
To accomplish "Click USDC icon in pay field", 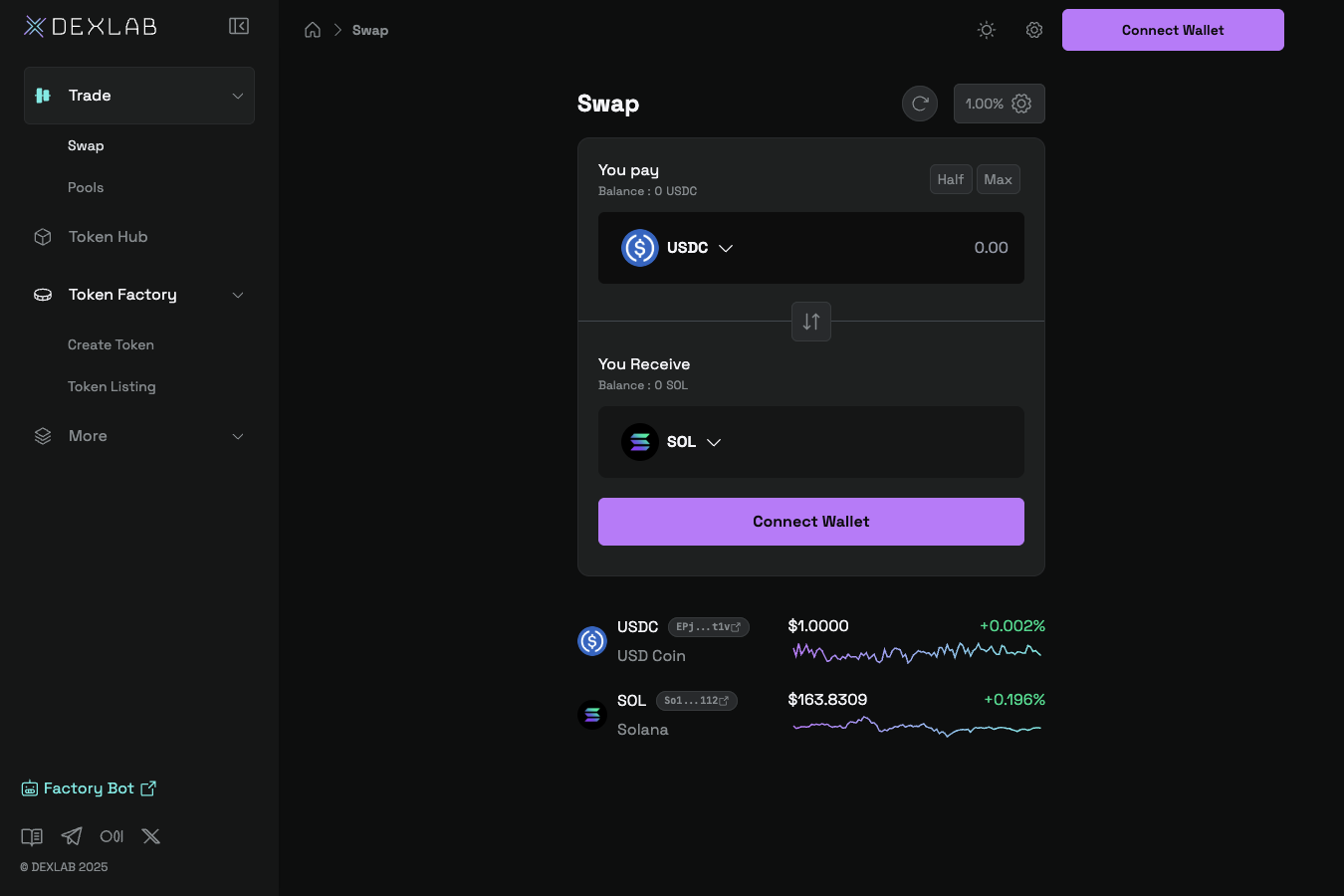I will pyautogui.click(x=640, y=248).
